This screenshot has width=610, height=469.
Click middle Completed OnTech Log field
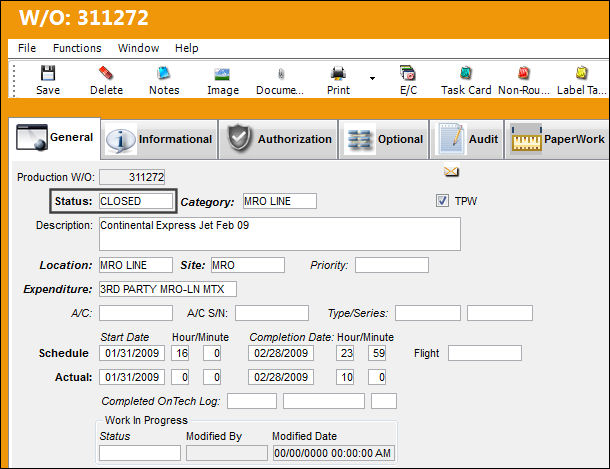coord(324,401)
